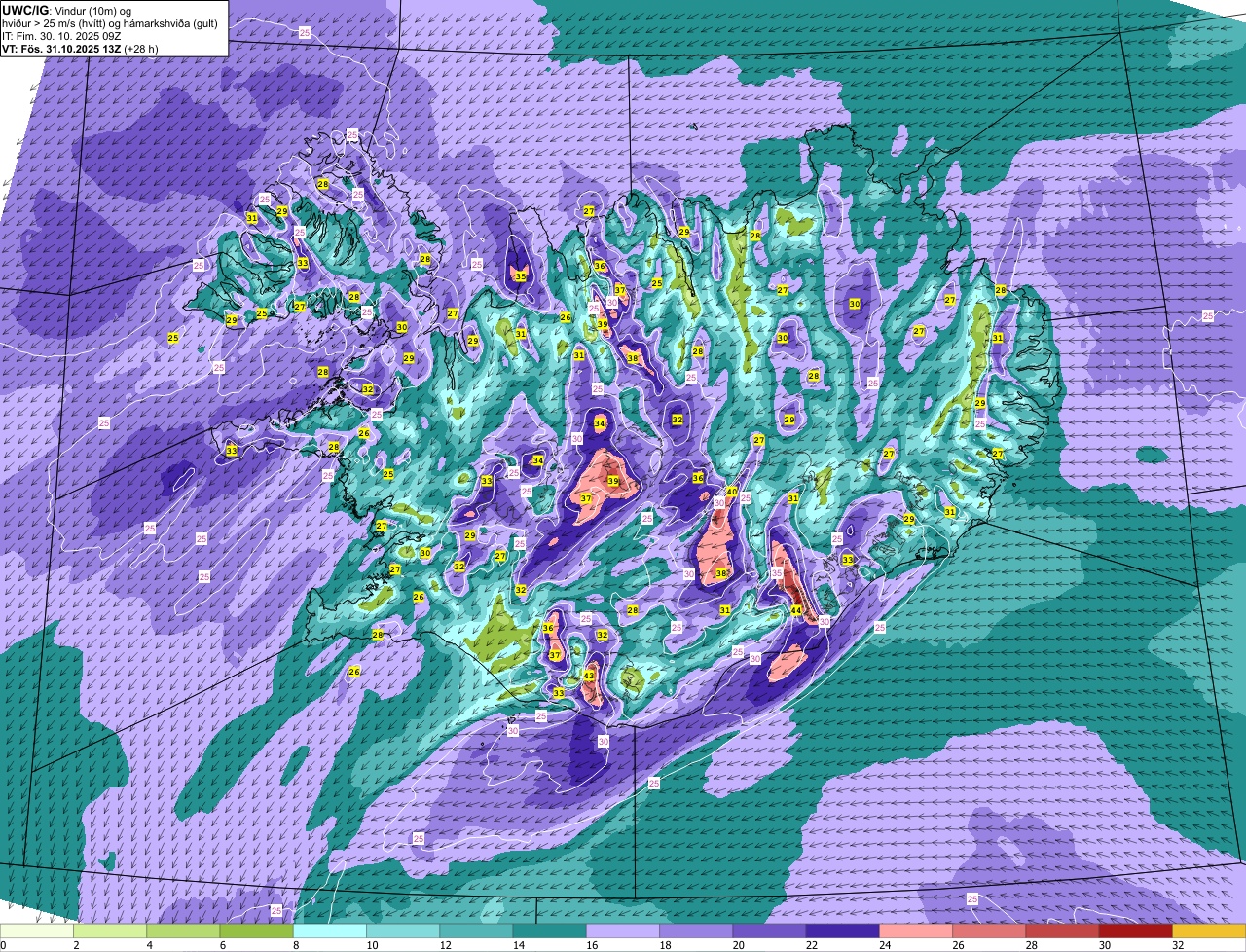Click the legend swatch between 8 and 10
This screenshot has height=952, width=1246.
330,932
